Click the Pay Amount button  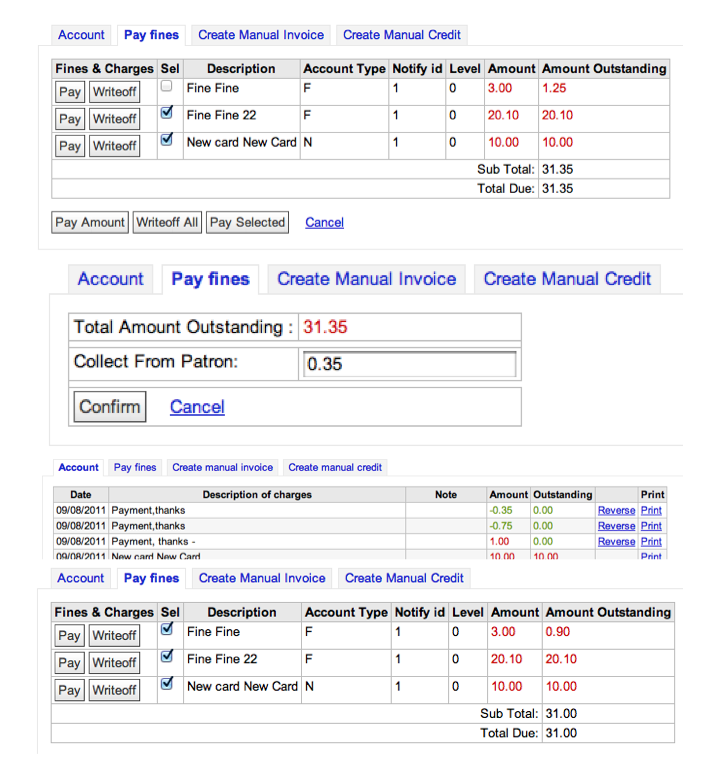[x=90, y=223]
